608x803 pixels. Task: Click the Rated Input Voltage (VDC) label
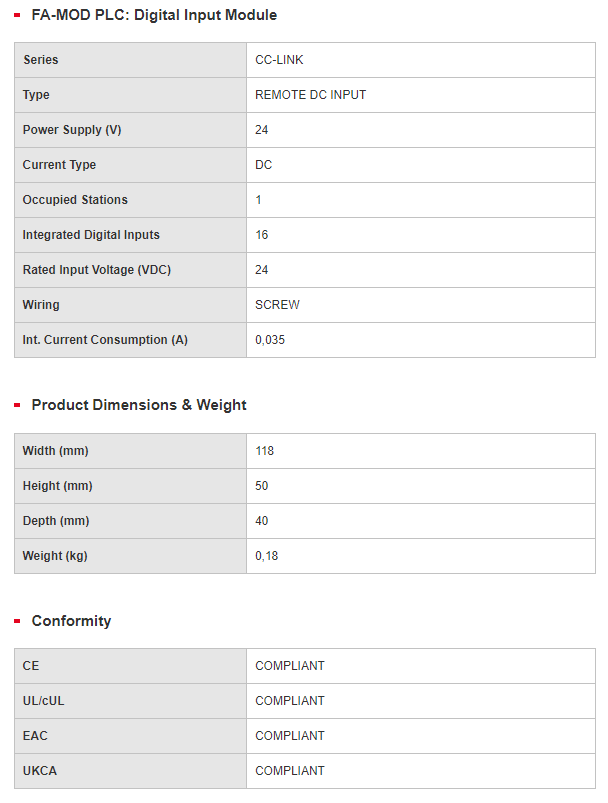pyautogui.click(x=97, y=270)
